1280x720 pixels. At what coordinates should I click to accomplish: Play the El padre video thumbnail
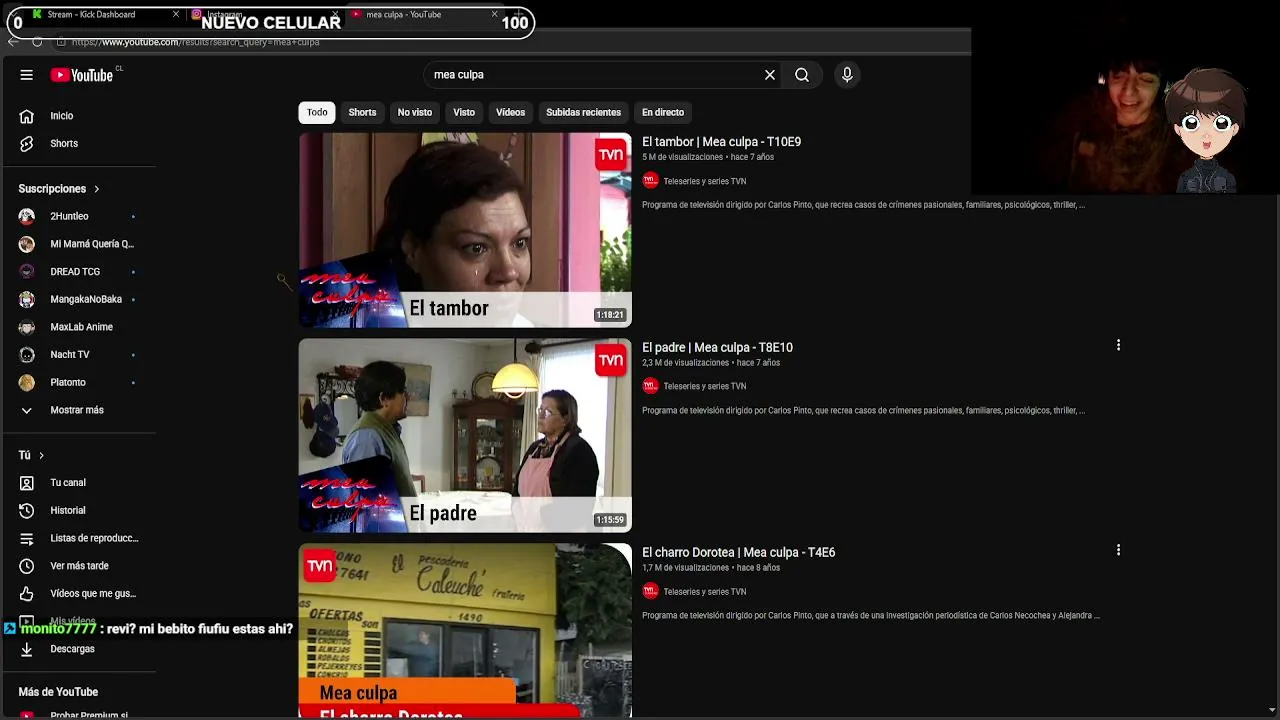click(465, 435)
